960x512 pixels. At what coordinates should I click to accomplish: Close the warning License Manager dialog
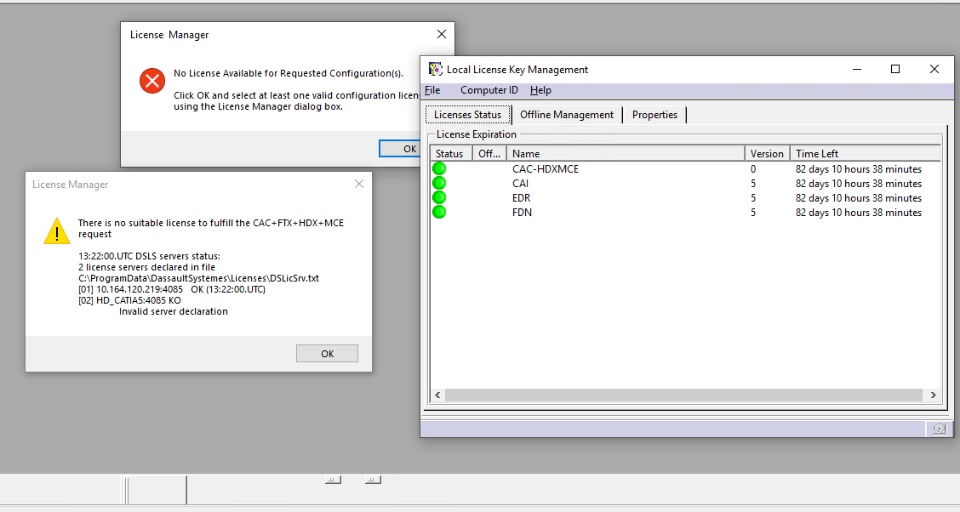(x=359, y=184)
